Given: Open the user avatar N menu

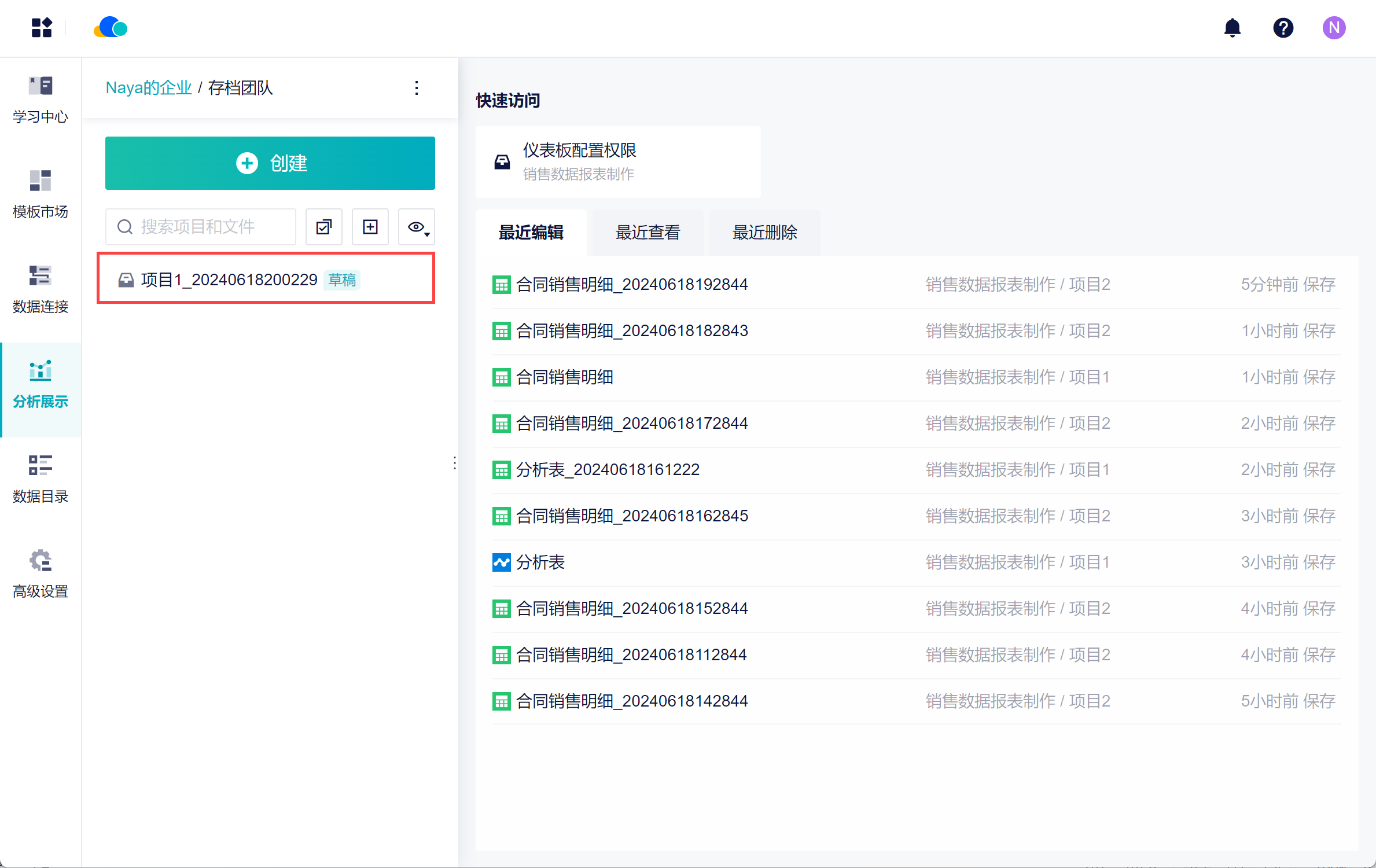Looking at the screenshot, I should click(x=1334, y=28).
